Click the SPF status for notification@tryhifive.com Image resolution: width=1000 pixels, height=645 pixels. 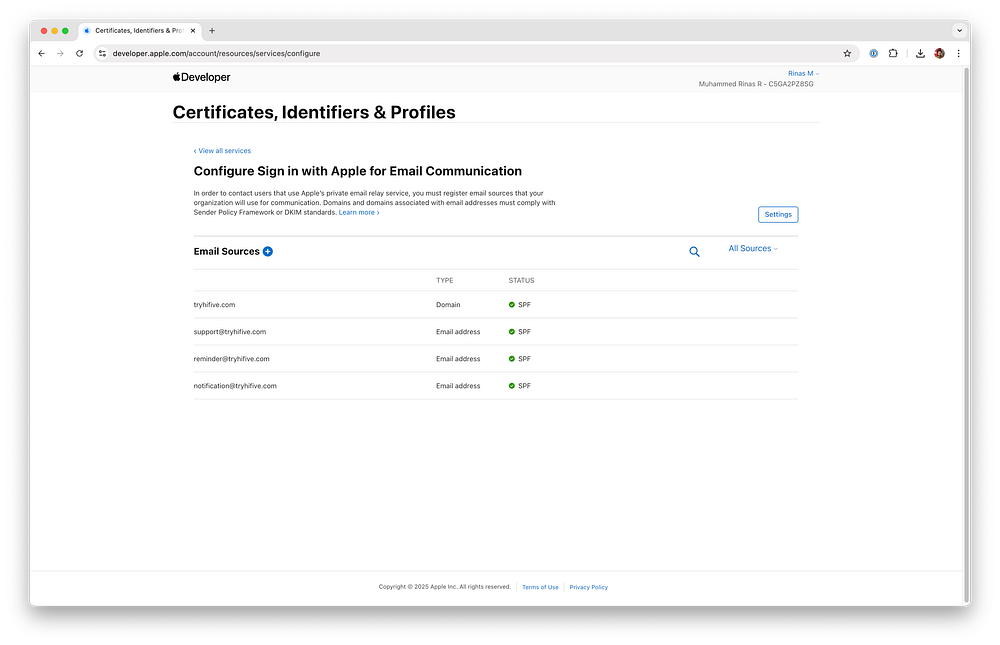520,386
